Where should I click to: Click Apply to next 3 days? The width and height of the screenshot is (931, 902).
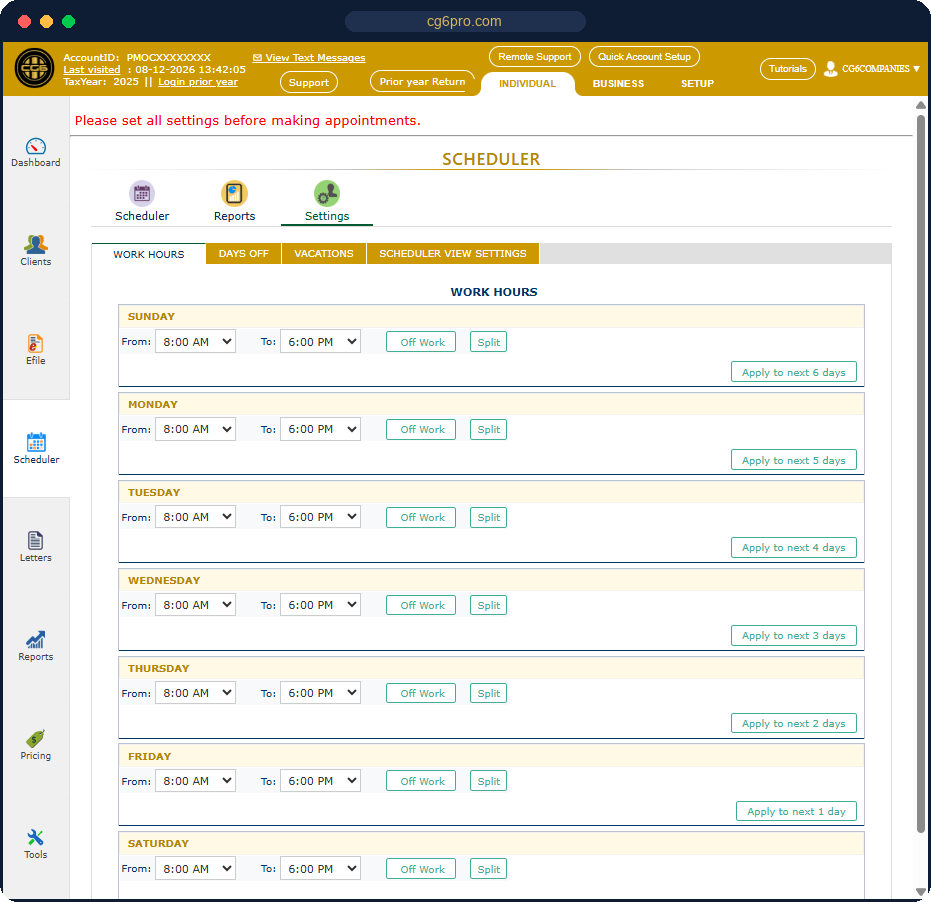(794, 635)
